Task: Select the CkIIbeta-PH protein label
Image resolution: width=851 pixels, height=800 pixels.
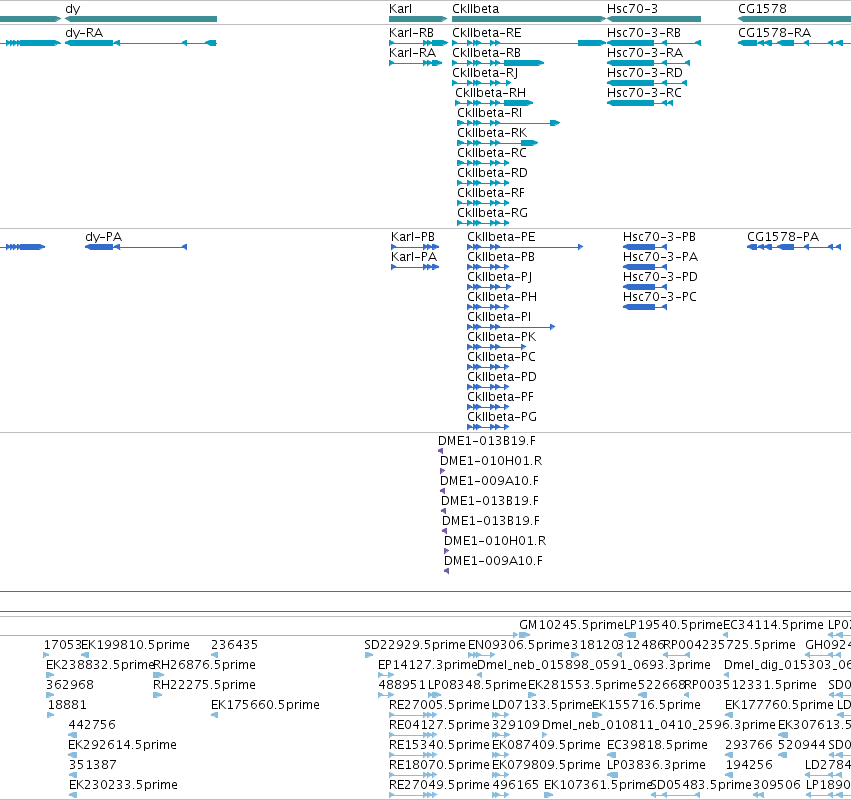Action: 502,297
